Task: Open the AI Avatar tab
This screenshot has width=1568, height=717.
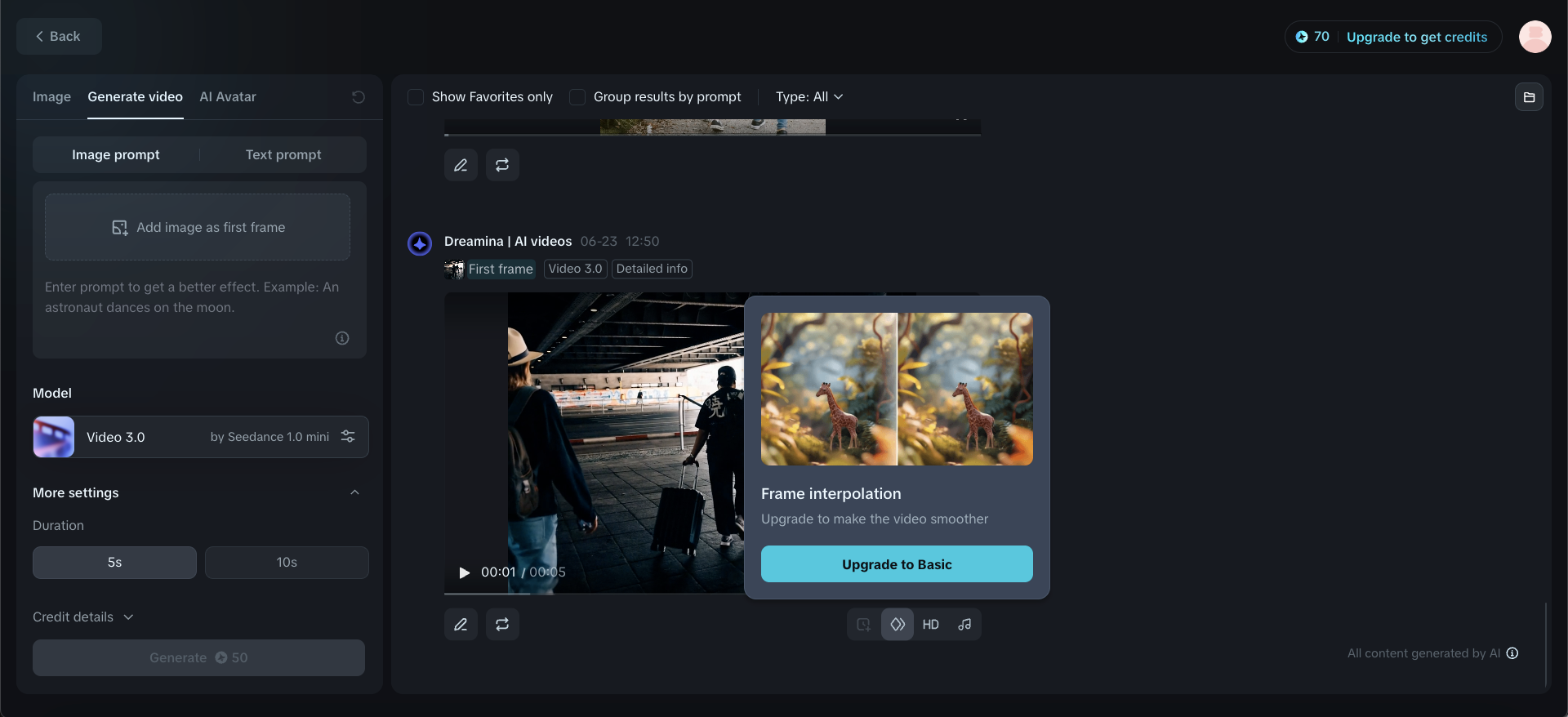Action: click(x=228, y=97)
